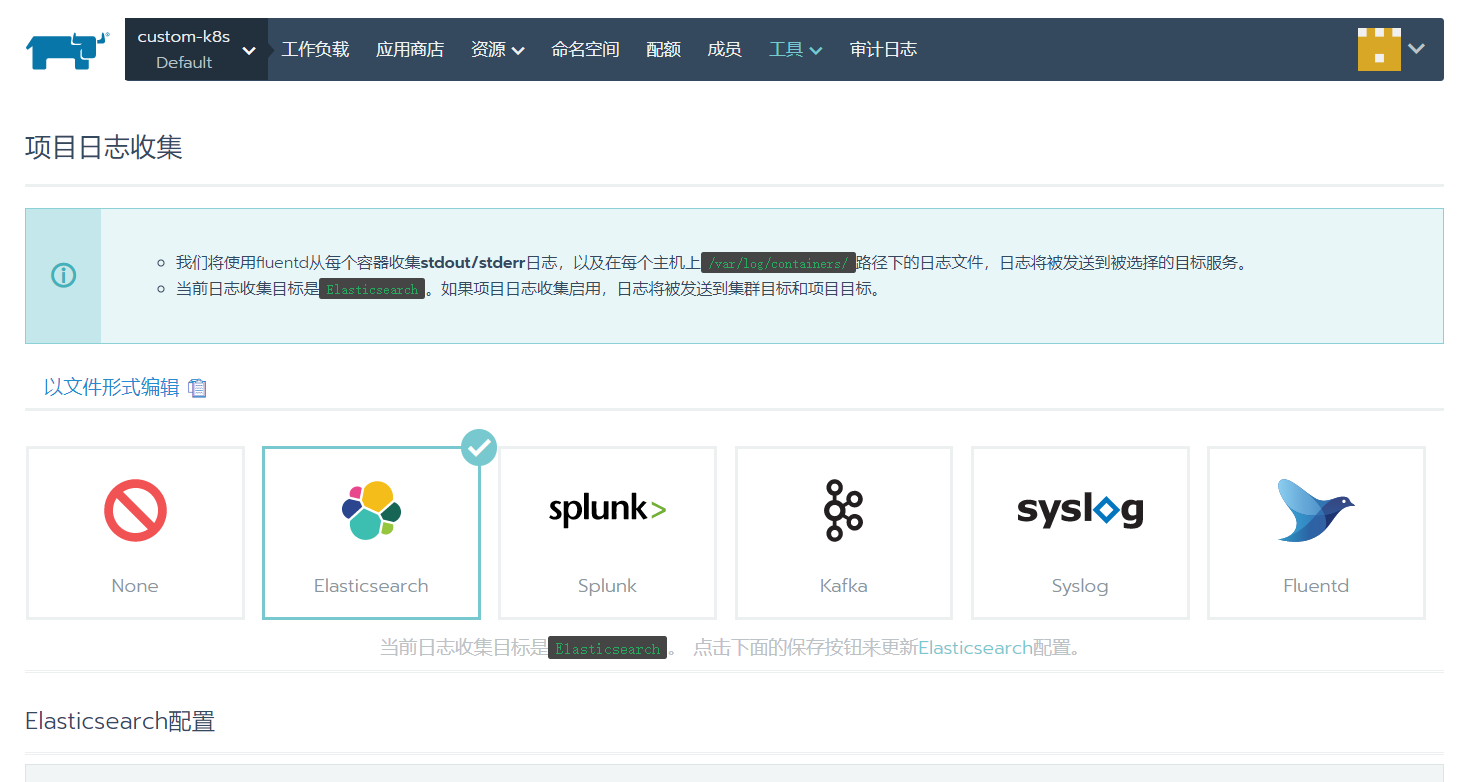Click the Kafka node logo icon
This screenshot has width=1466, height=782.
click(x=843, y=510)
